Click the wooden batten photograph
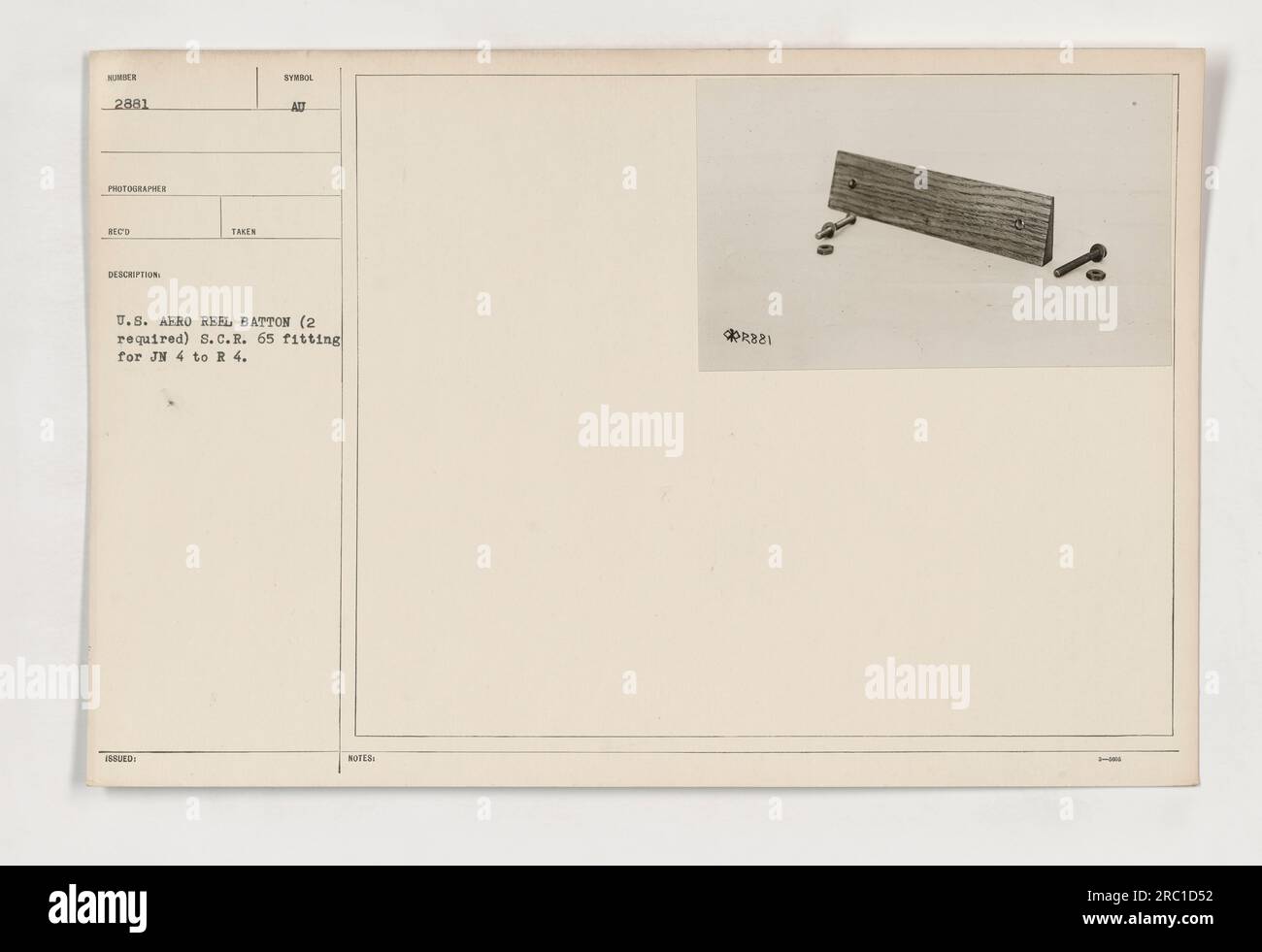The width and height of the screenshot is (1262, 952). [934, 224]
